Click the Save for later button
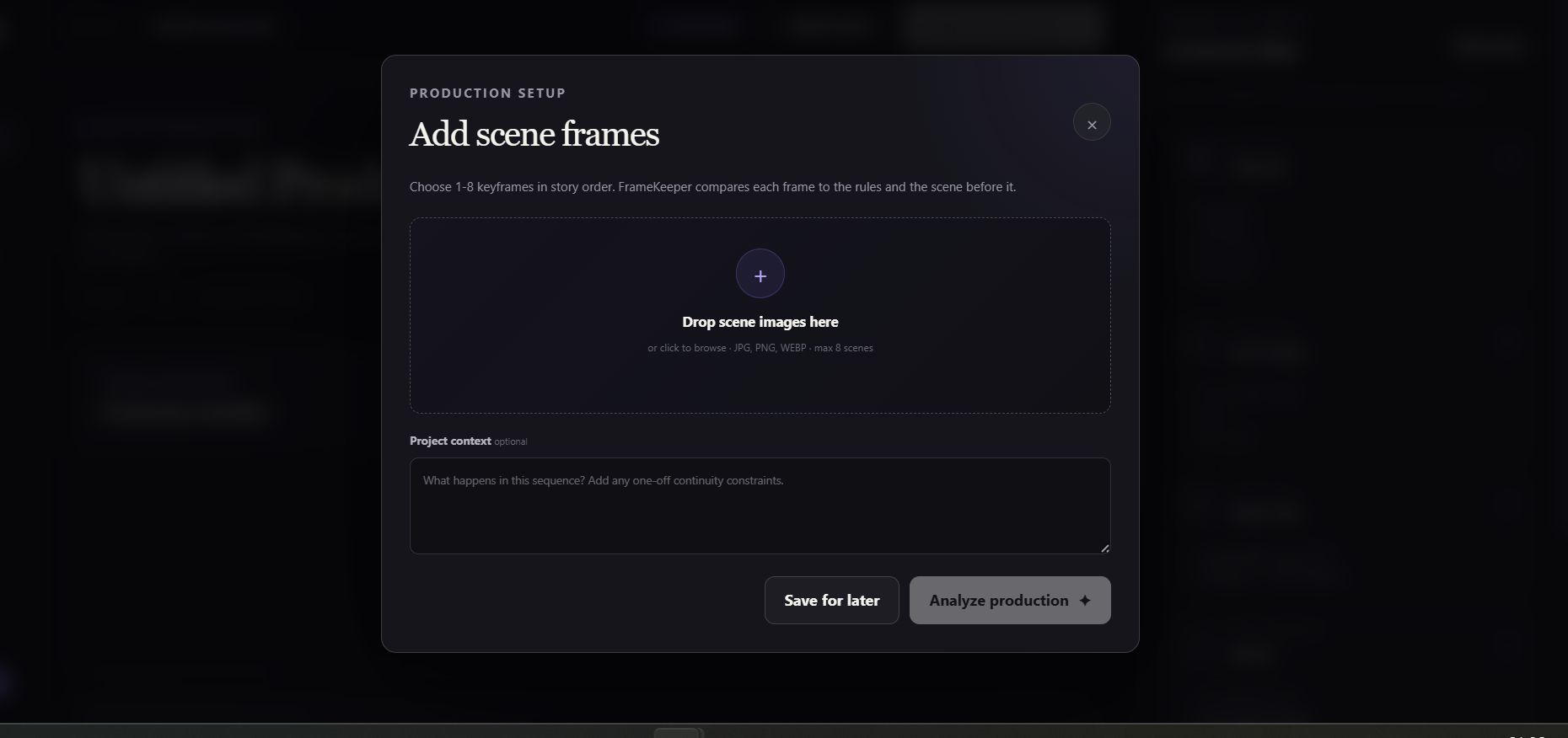The height and width of the screenshot is (738, 1568). (x=832, y=601)
